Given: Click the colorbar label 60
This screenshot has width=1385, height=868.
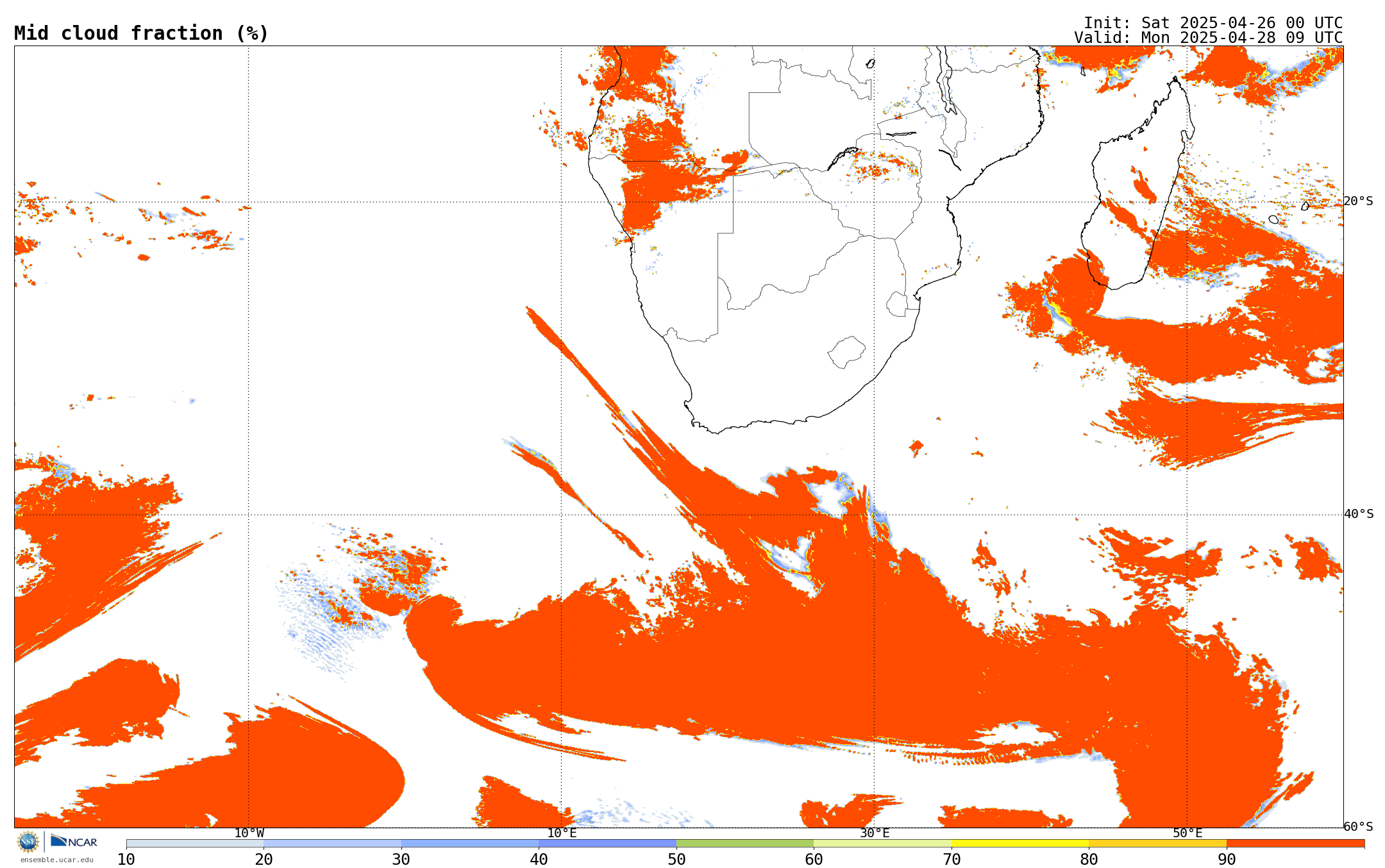Looking at the screenshot, I should coord(814,859).
